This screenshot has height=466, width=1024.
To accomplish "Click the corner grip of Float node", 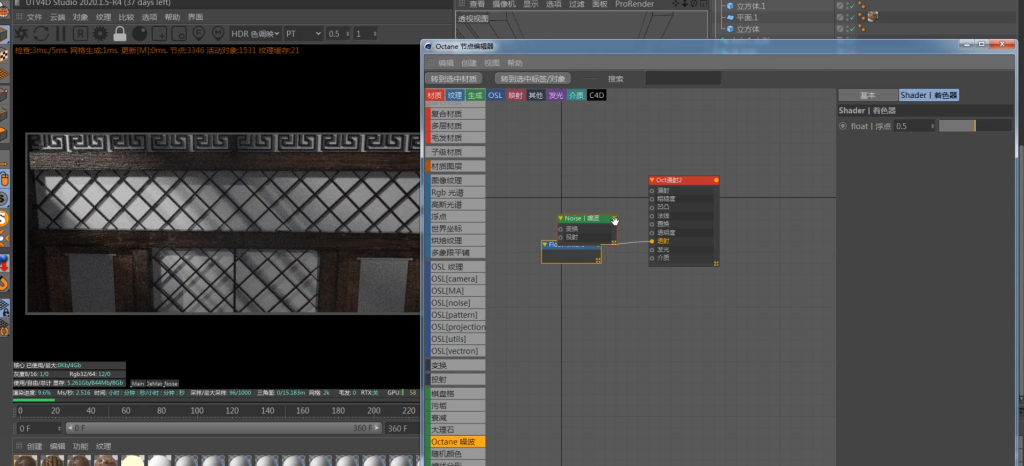I will coord(598,260).
